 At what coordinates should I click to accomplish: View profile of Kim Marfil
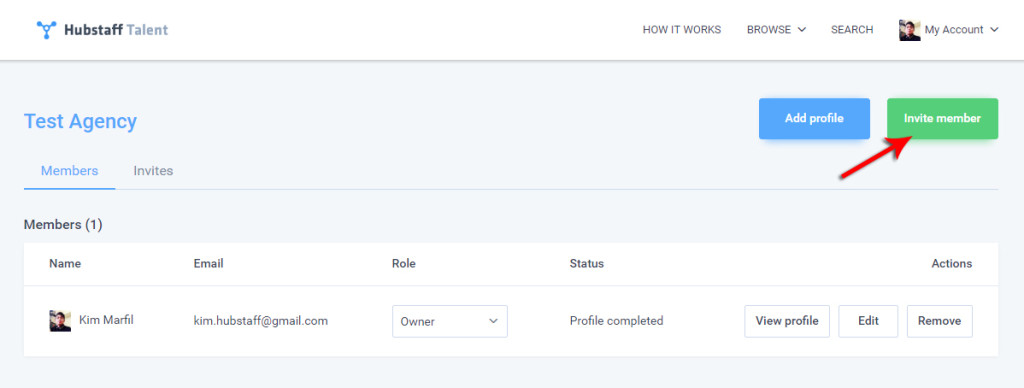click(787, 321)
